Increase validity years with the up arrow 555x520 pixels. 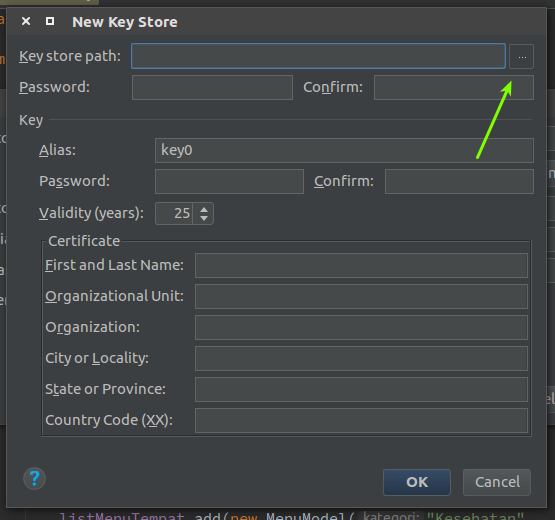pyautogui.click(x=204, y=209)
